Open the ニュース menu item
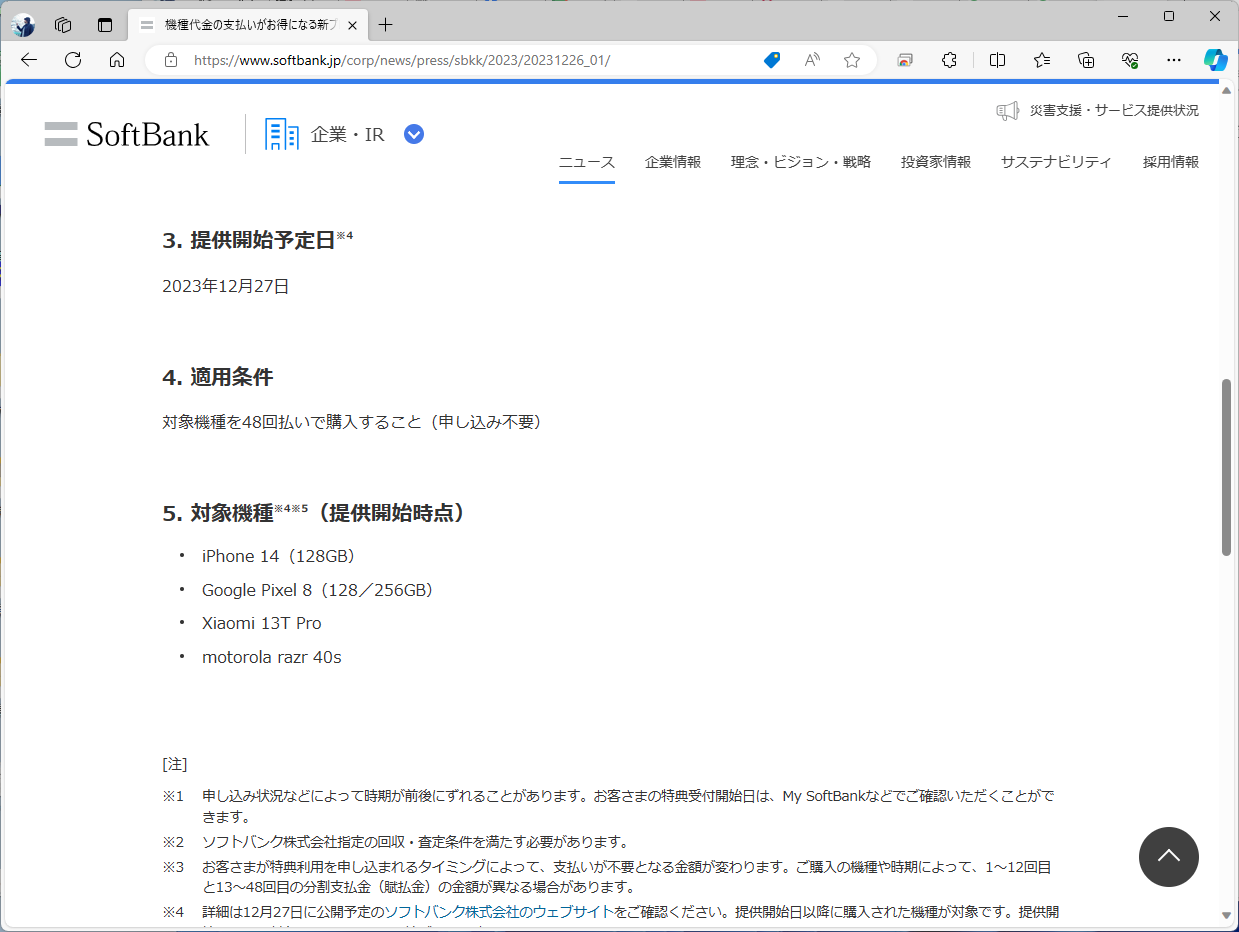 [587, 162]
